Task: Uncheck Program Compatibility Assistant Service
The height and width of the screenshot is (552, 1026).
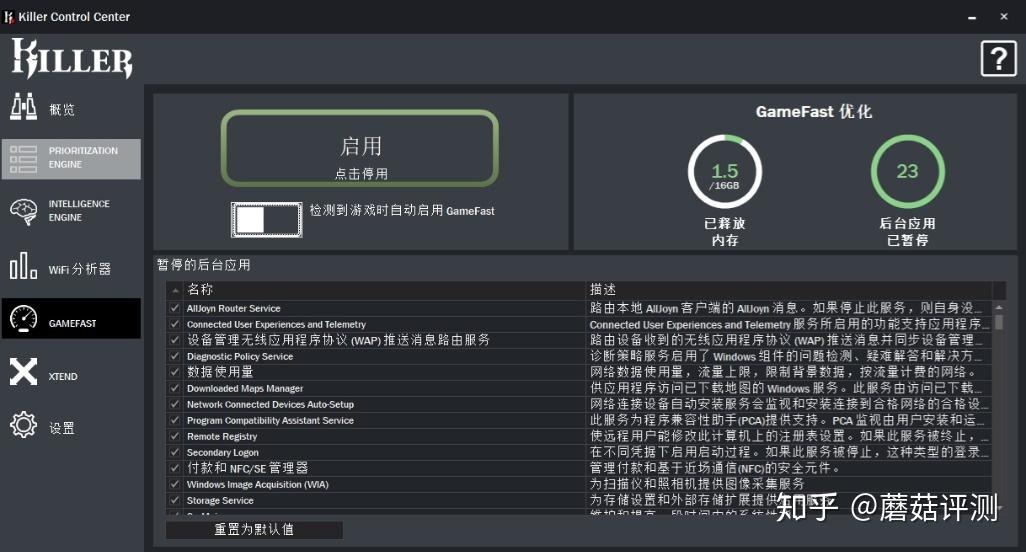Action: [x=175, y=420]
